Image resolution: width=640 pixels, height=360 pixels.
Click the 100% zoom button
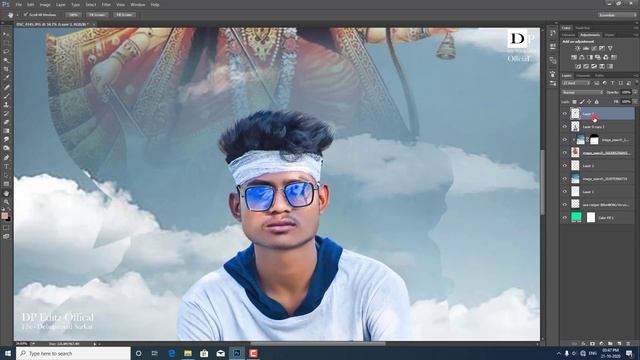click(73, 15)
